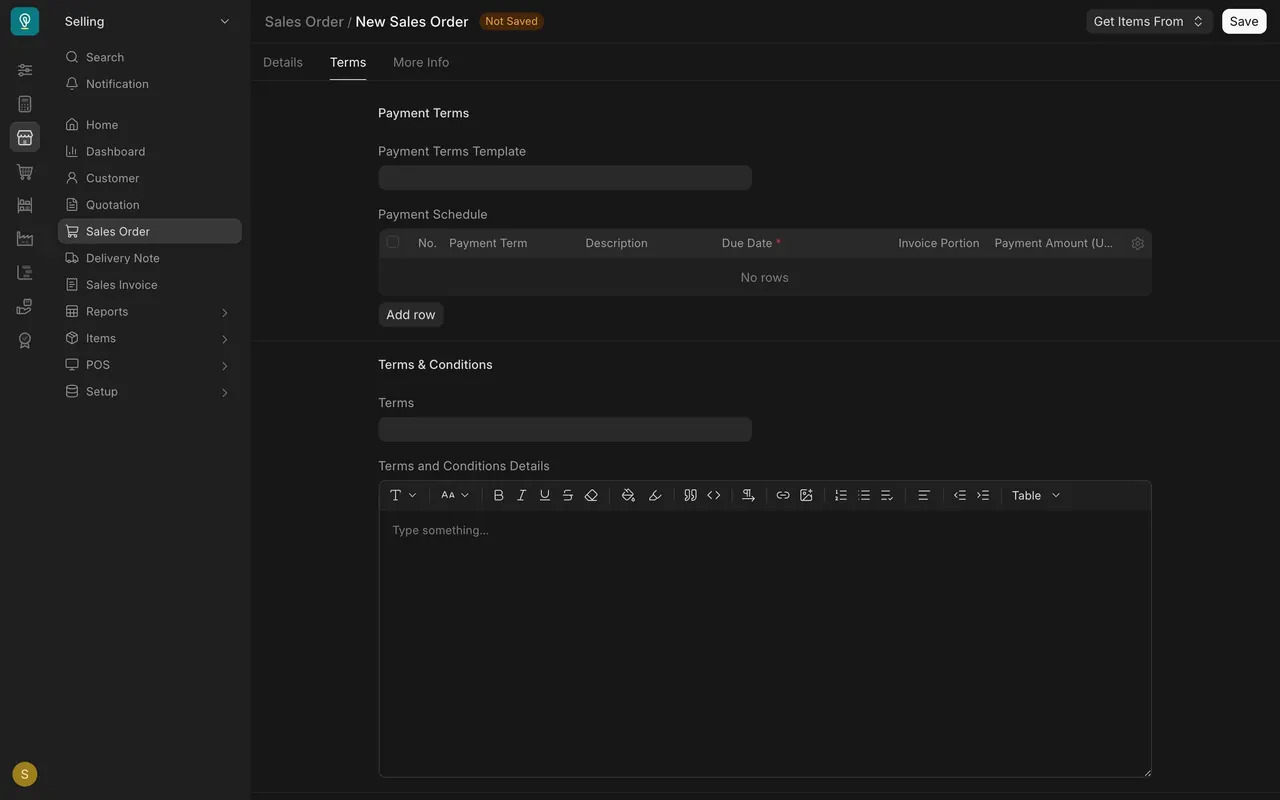
Task: Go to Sales Order breadcrumb link
Action: (304, 21)
